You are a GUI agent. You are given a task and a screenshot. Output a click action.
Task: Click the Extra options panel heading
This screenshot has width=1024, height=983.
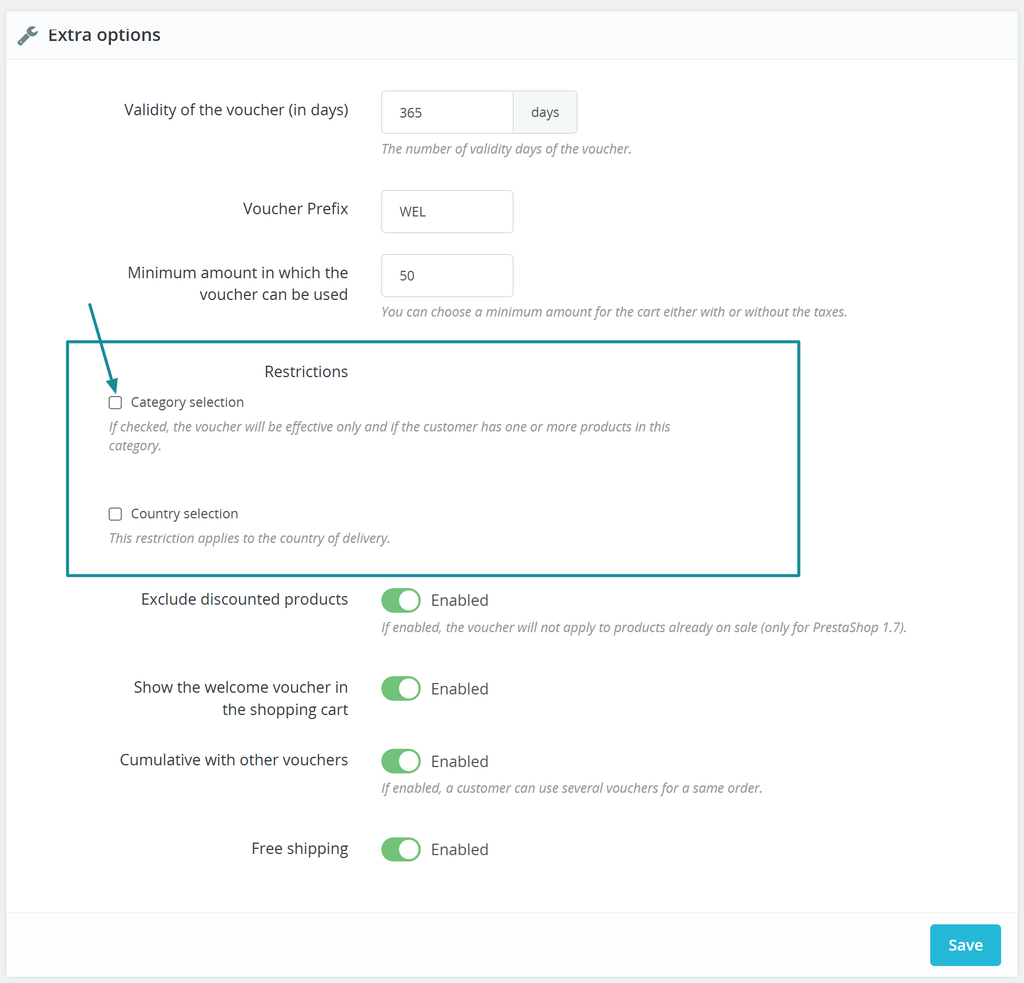click(x=104, y=35)
